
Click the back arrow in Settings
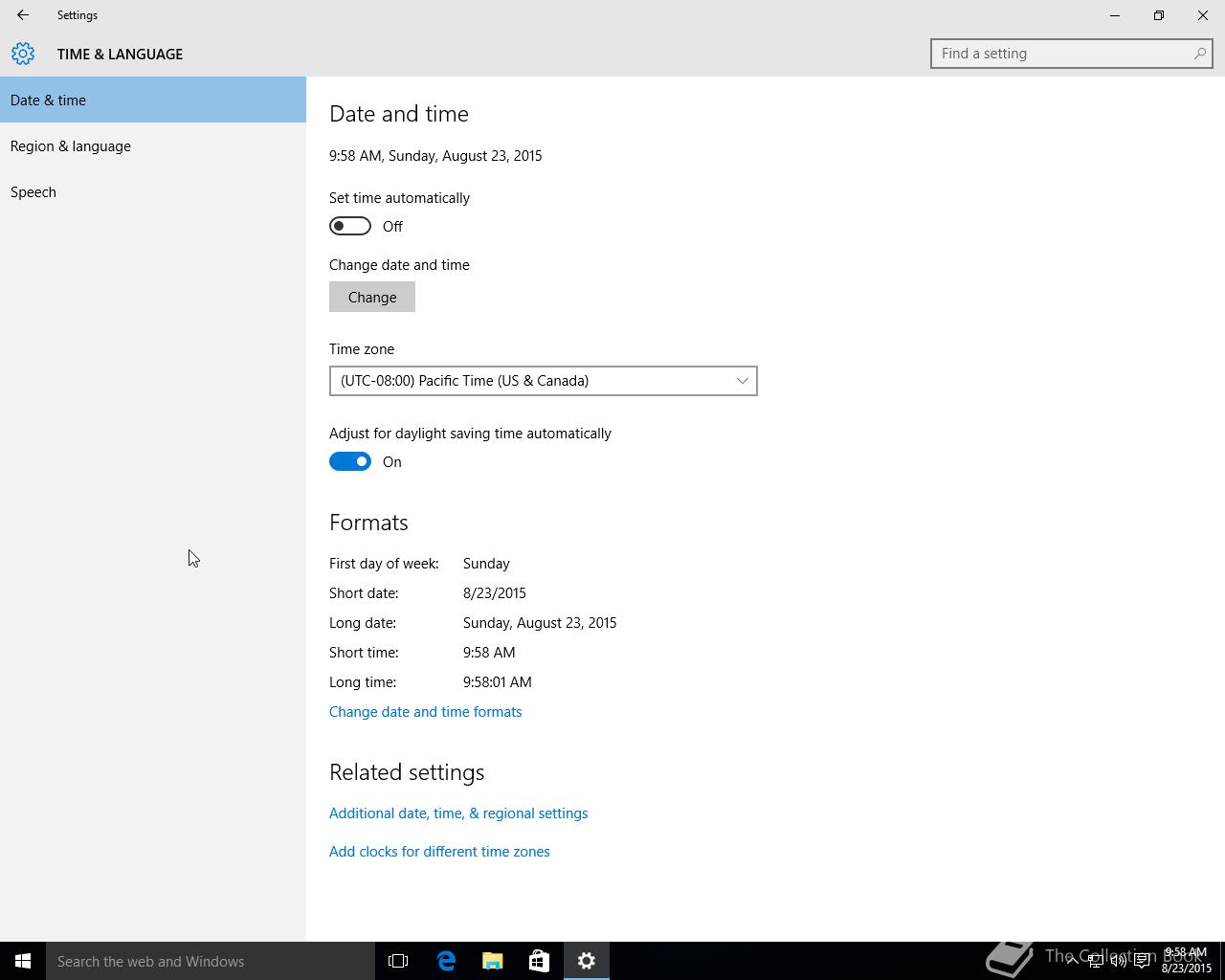click(x=23, y=15)
